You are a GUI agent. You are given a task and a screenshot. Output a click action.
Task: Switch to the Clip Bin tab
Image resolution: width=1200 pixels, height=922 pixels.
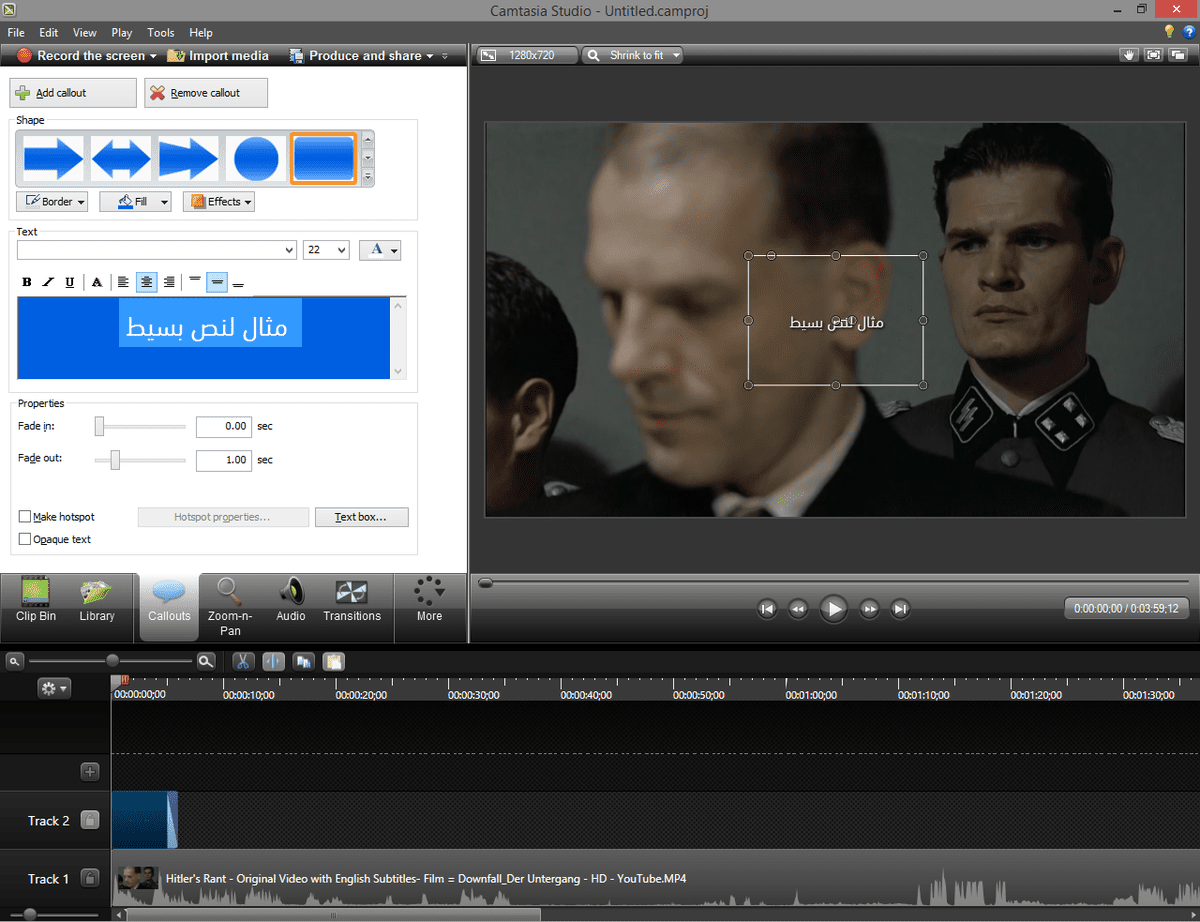click(37, 600)
